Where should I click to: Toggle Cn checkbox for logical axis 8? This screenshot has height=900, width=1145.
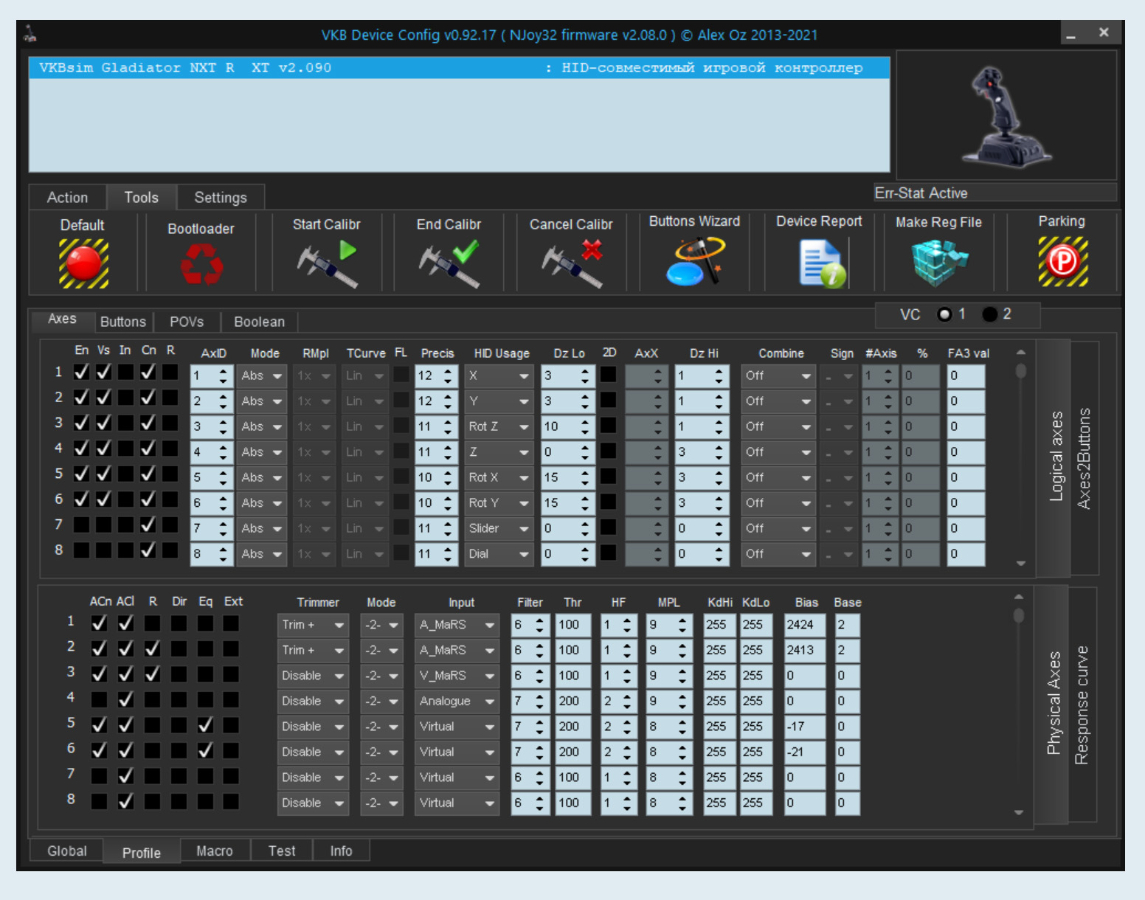(148, 550)
